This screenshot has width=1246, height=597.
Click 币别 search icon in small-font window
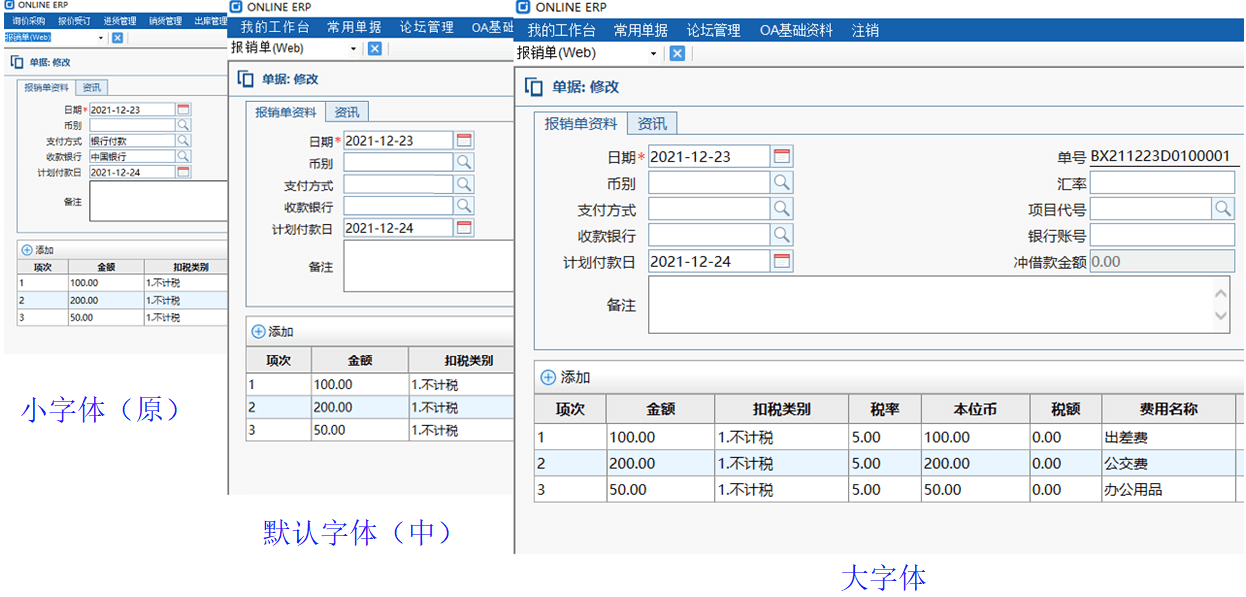(183, 125)
